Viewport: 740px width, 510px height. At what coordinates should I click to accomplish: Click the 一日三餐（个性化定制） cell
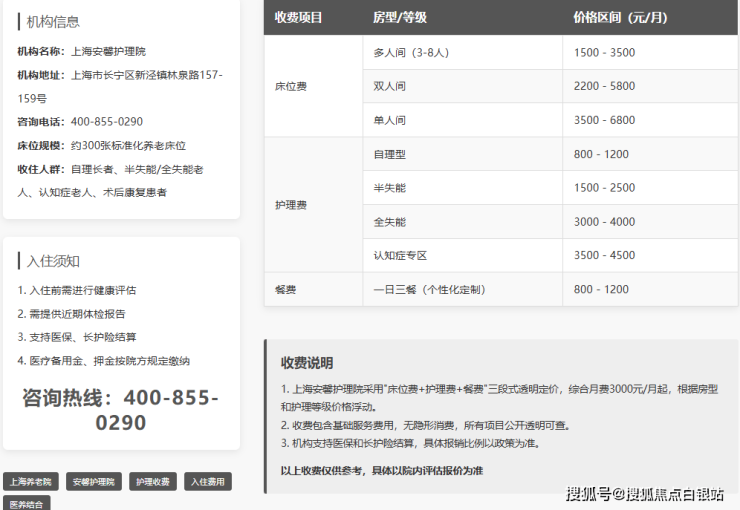462,289
